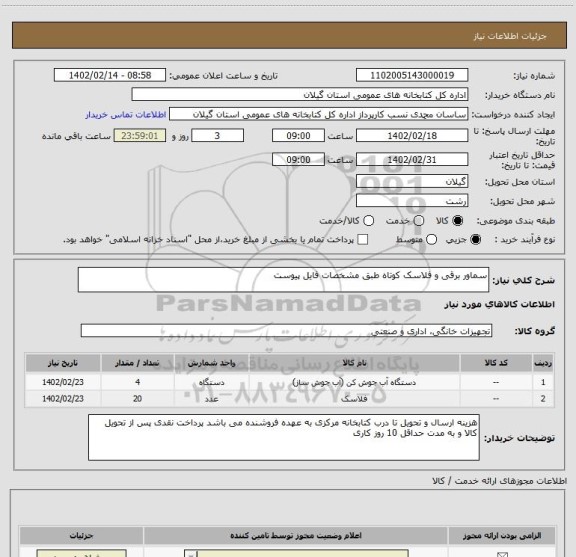Screen dimensions: 576x557
Task: Click the days remaining field showing 3
Action: 217,136
